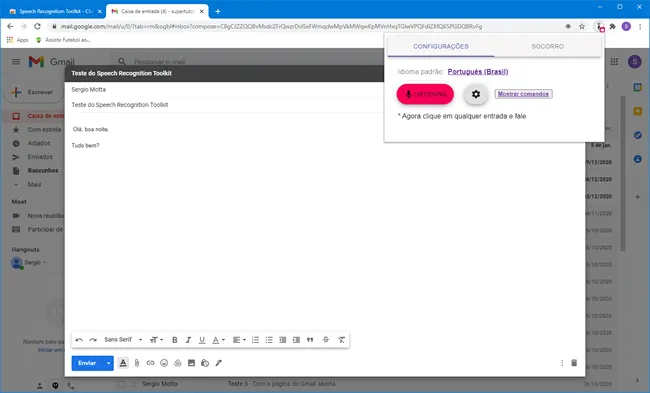Apply quote formatting

click(x=310, y=340)
